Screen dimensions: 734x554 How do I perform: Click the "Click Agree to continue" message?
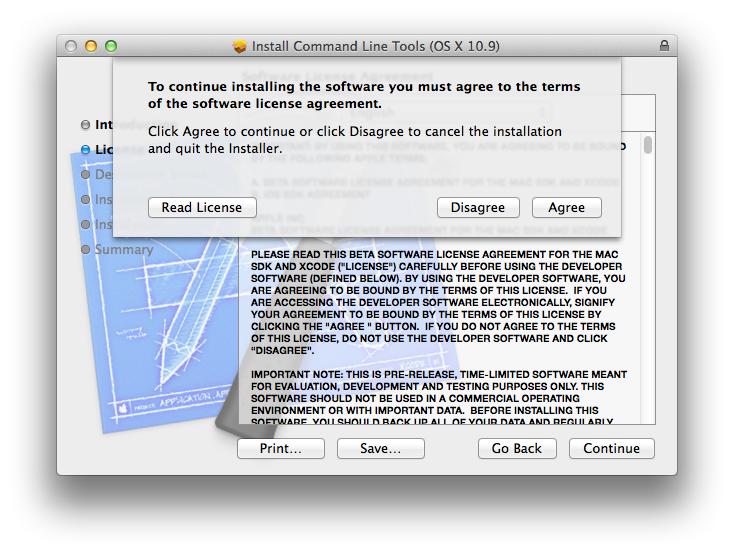[x=355, y=140]
